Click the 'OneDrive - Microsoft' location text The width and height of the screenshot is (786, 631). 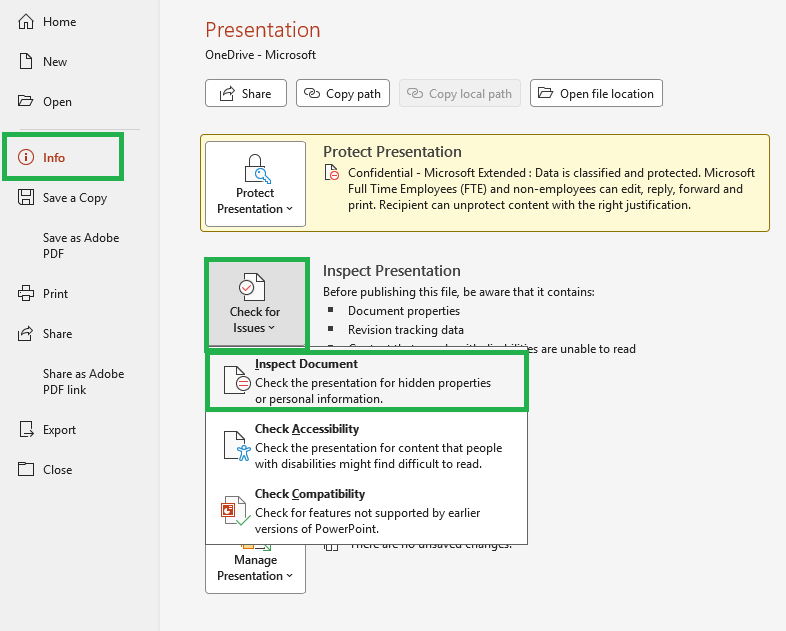[x=260, y=55]
